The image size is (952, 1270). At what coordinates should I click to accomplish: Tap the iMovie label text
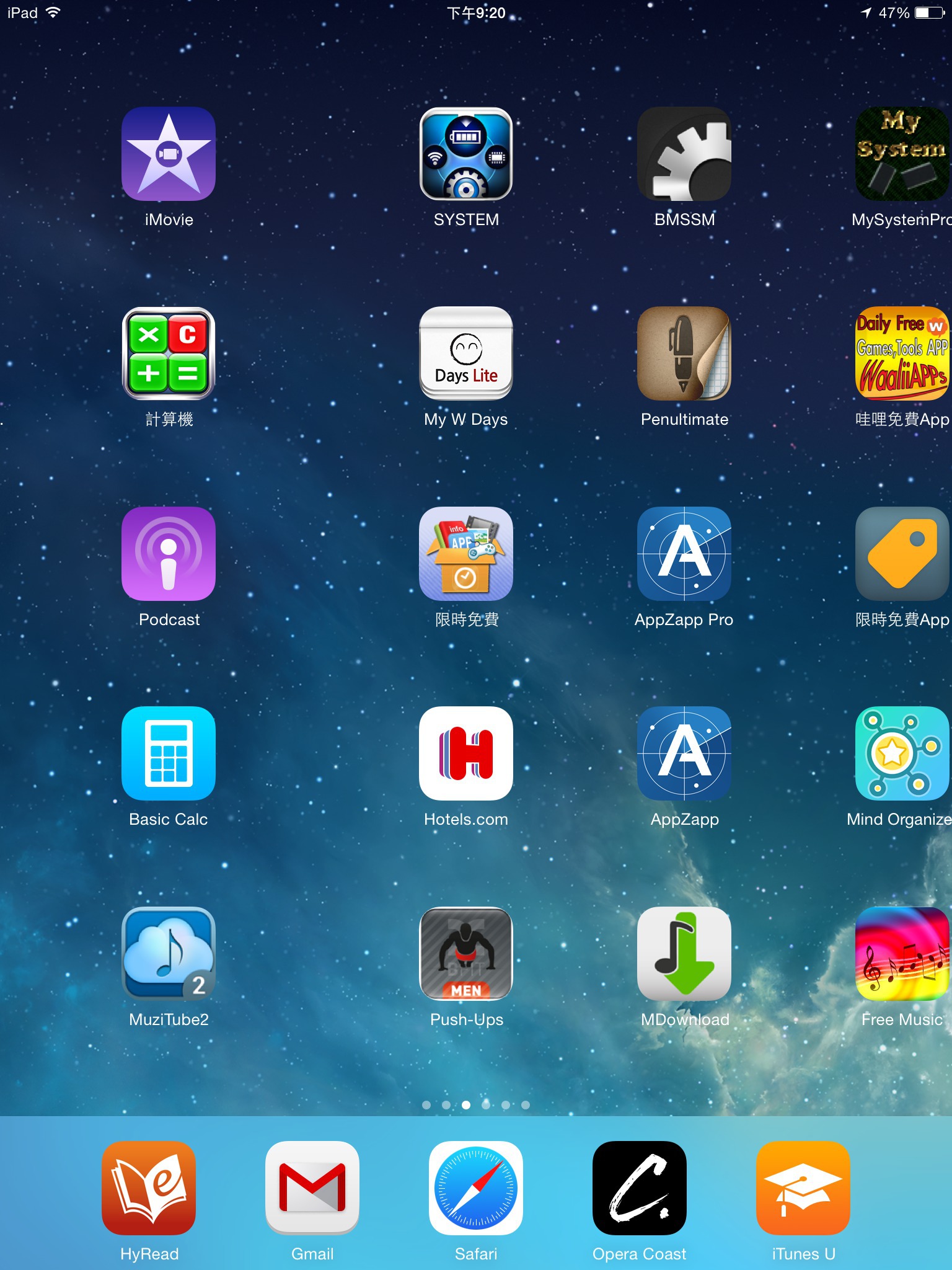[169, 220]
